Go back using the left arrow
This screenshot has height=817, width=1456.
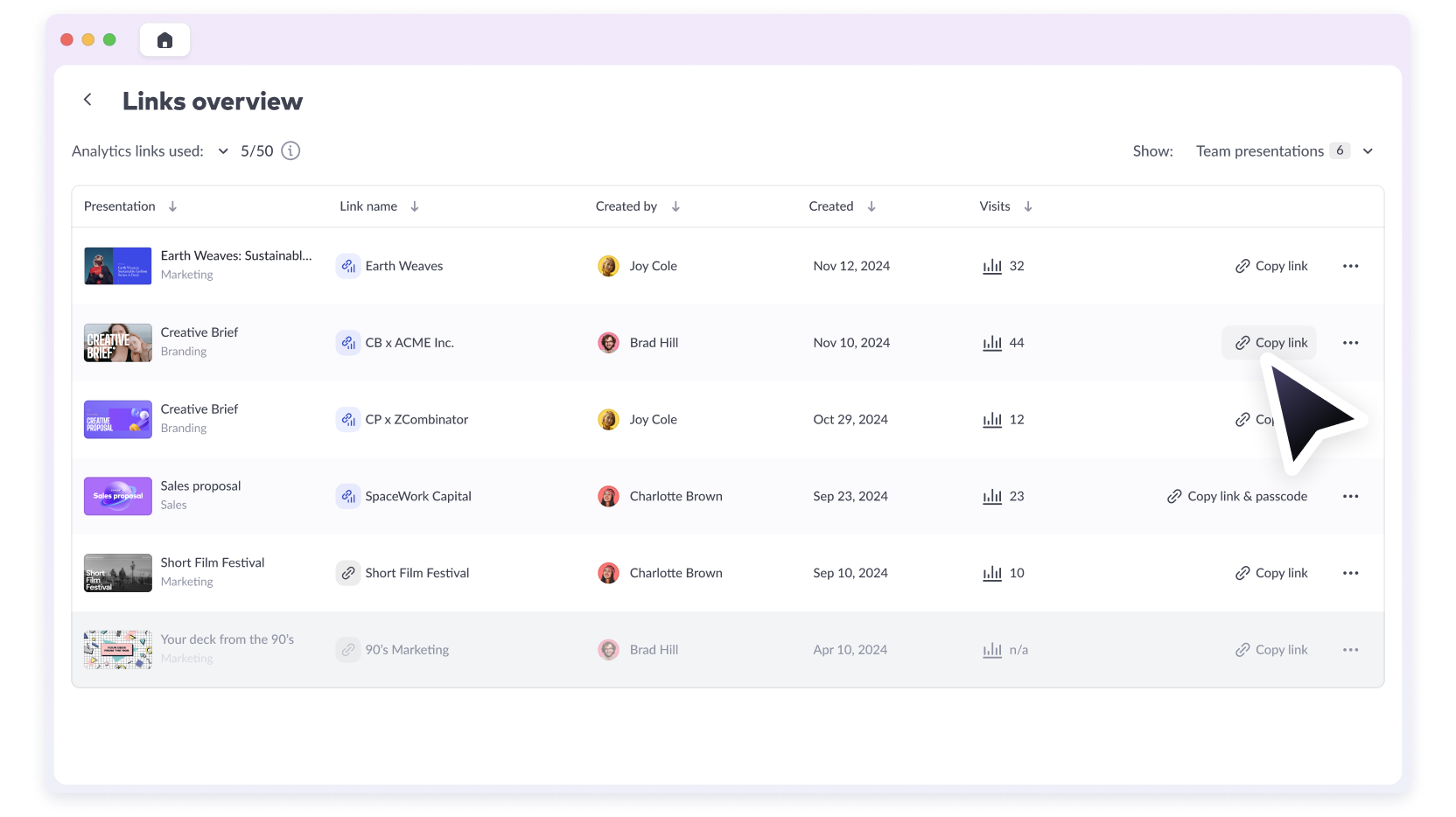click(x=87, y=100)
